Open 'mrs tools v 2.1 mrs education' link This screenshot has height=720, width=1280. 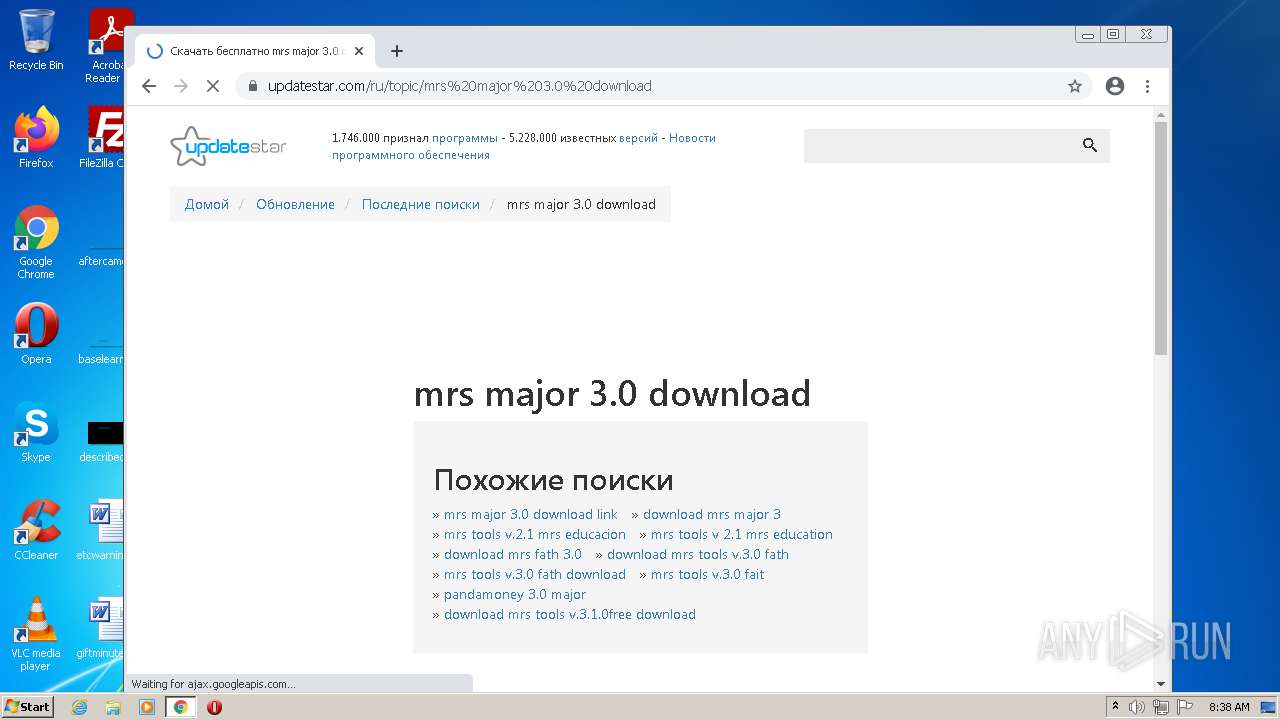click(742, 534)
